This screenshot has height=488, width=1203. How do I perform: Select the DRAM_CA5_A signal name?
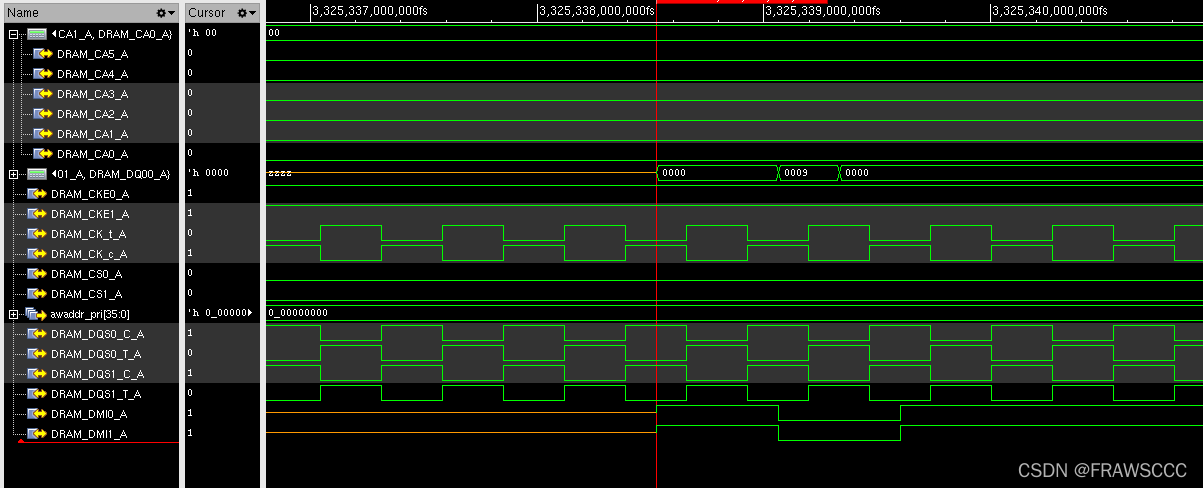coord(92,54)
